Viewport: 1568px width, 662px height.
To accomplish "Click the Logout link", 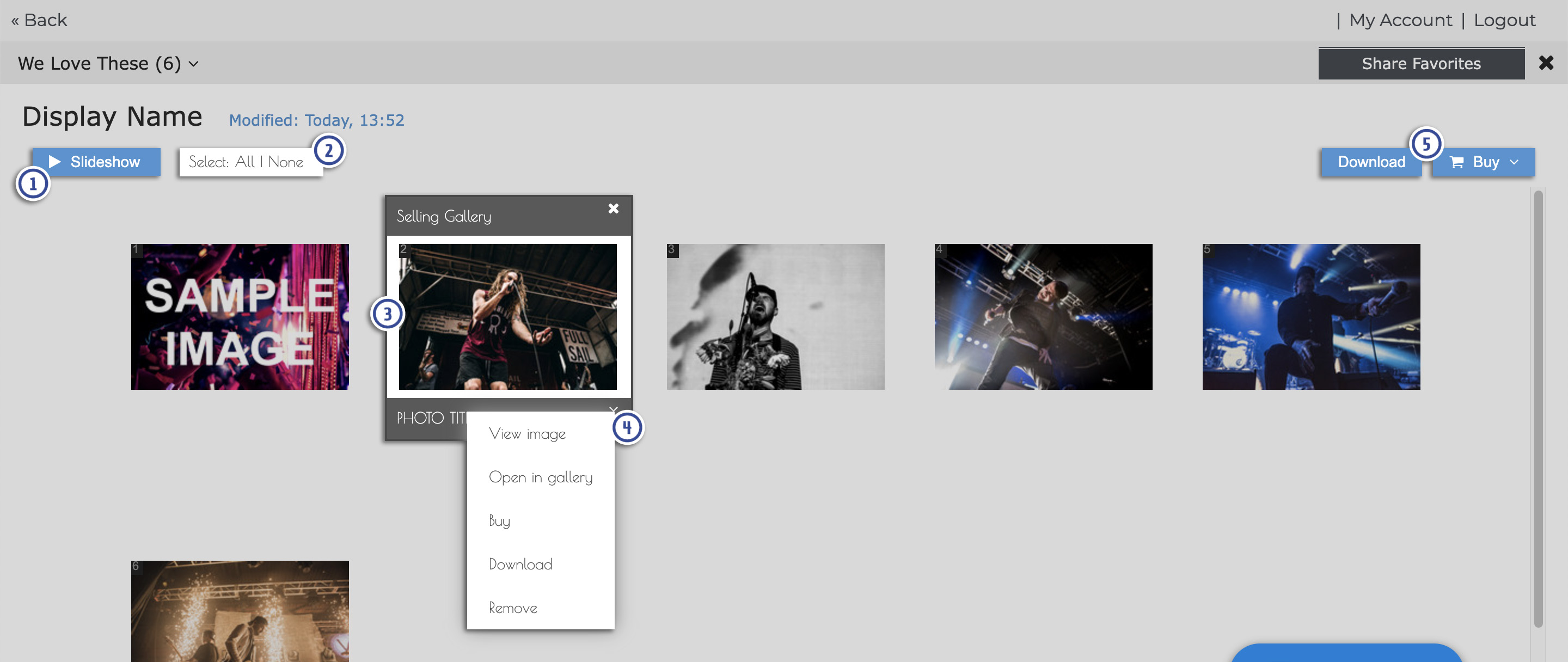I will pyautogui.click(x=1504, y=20).
